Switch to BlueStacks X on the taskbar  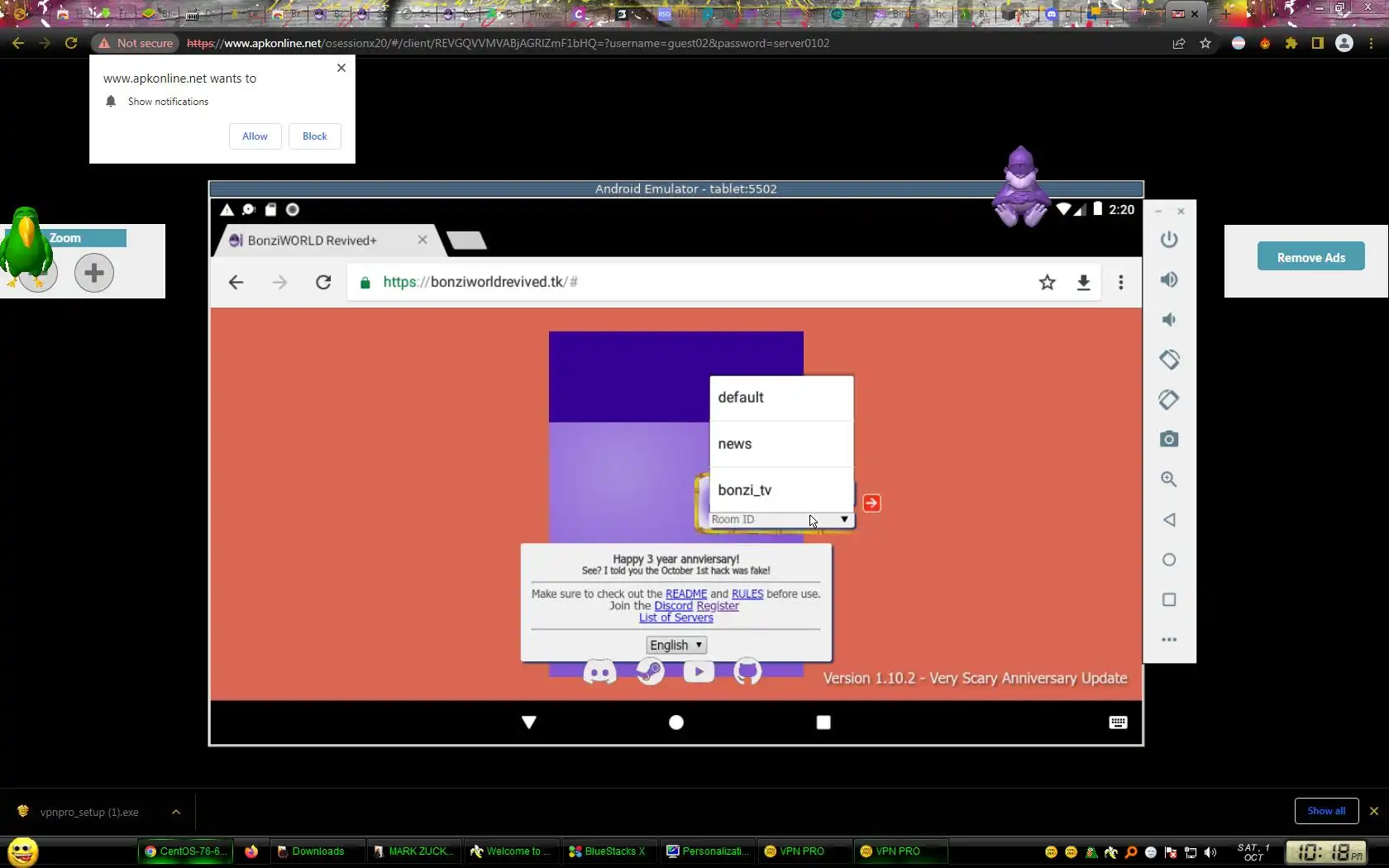[612, 851]
